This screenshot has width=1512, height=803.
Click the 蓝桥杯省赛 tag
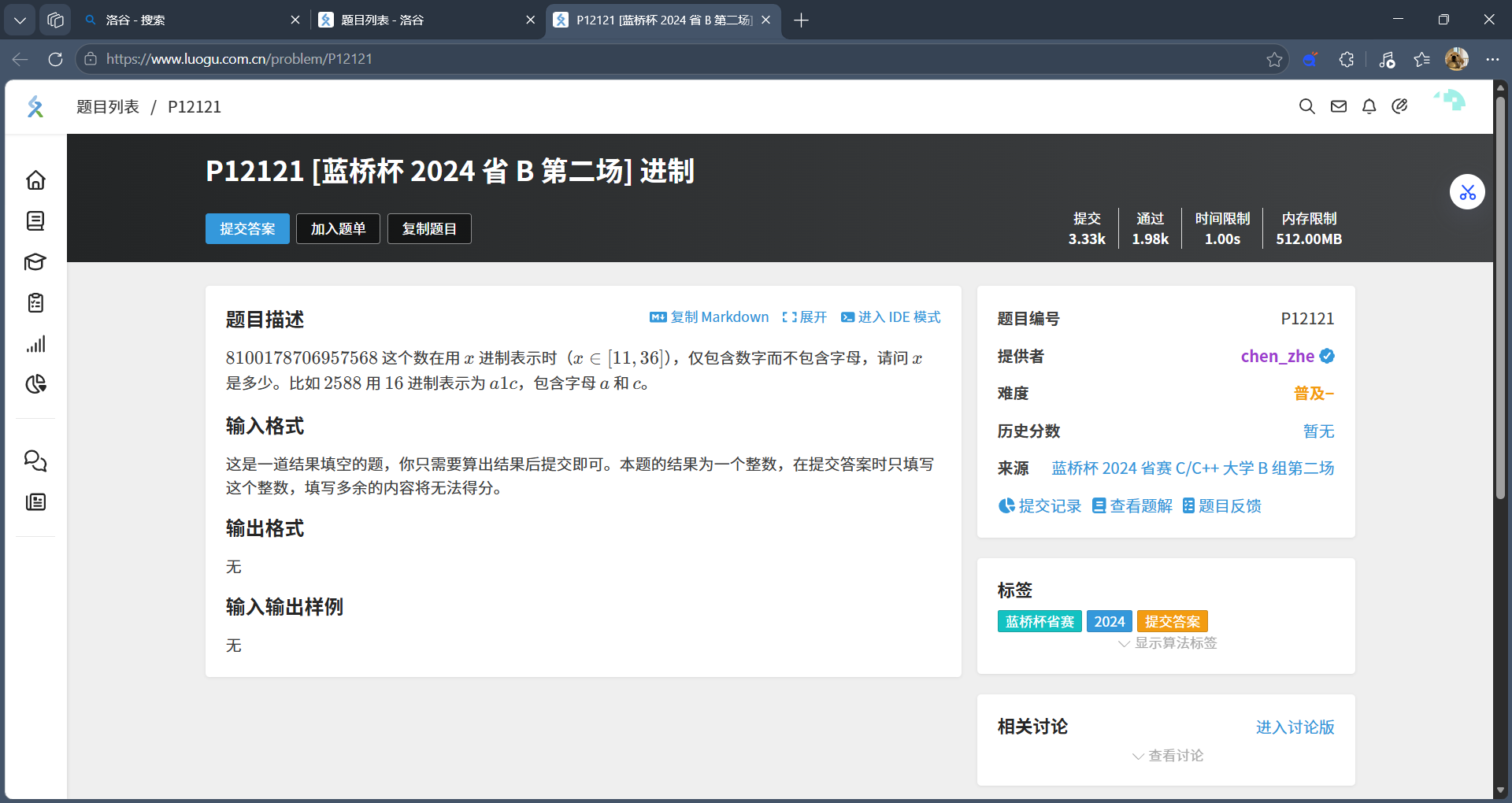(x=1039, y=622)
